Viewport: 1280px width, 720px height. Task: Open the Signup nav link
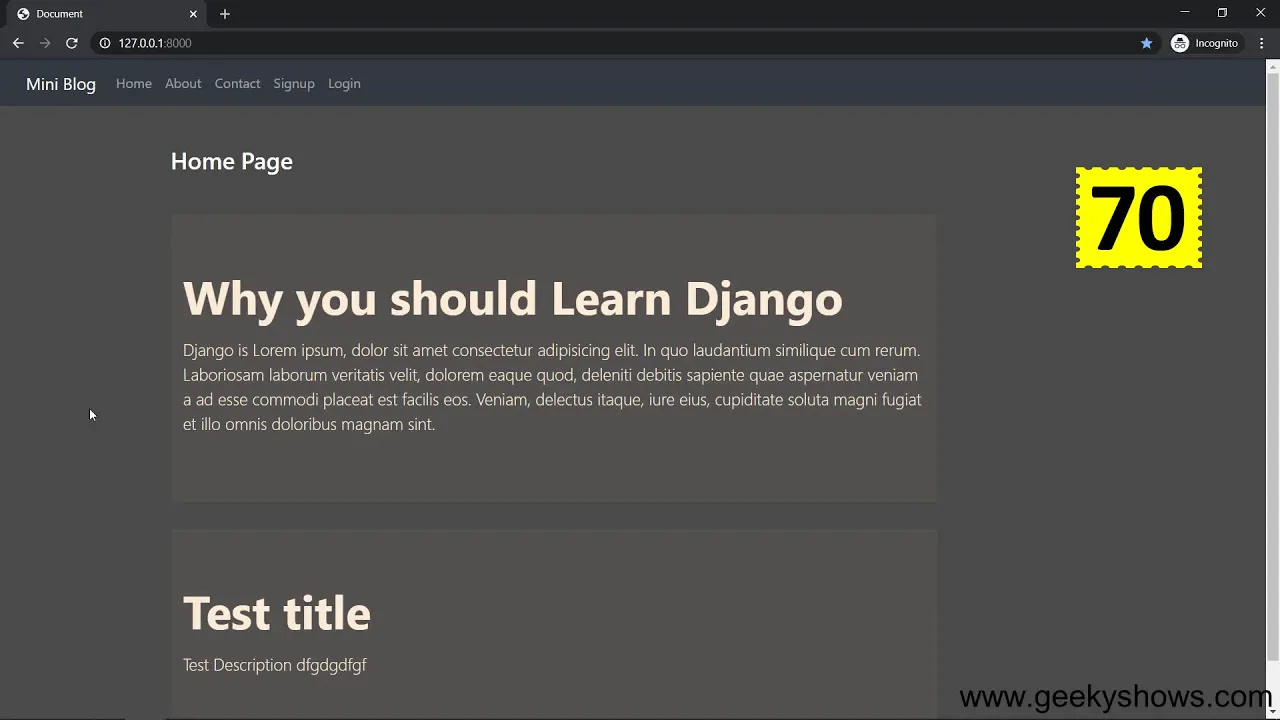point(294,84)
